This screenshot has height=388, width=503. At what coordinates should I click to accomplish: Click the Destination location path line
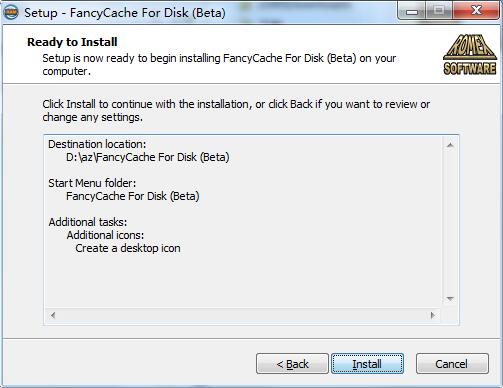(x=148, y=157)
